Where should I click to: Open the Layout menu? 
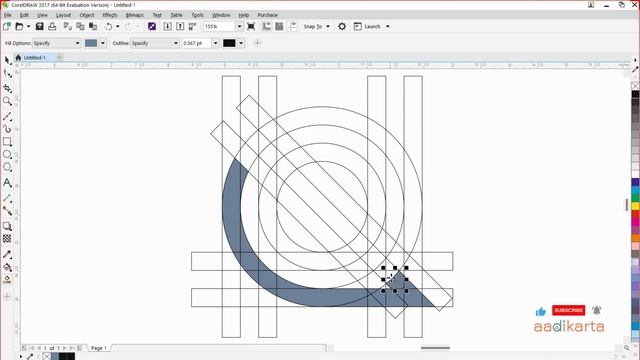(x=63, y=15)
